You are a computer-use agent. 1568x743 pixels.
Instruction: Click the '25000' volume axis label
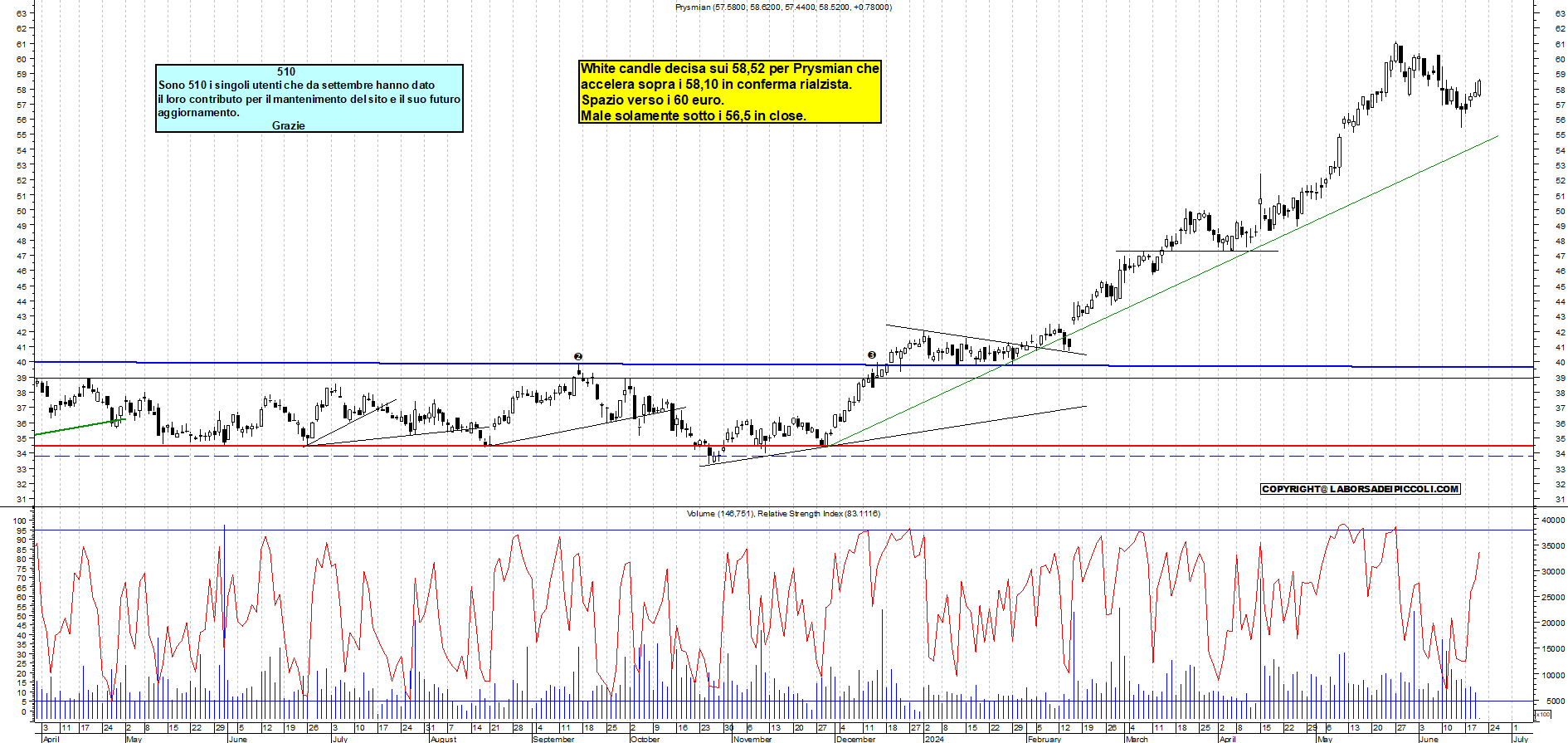coord(1553,598)
